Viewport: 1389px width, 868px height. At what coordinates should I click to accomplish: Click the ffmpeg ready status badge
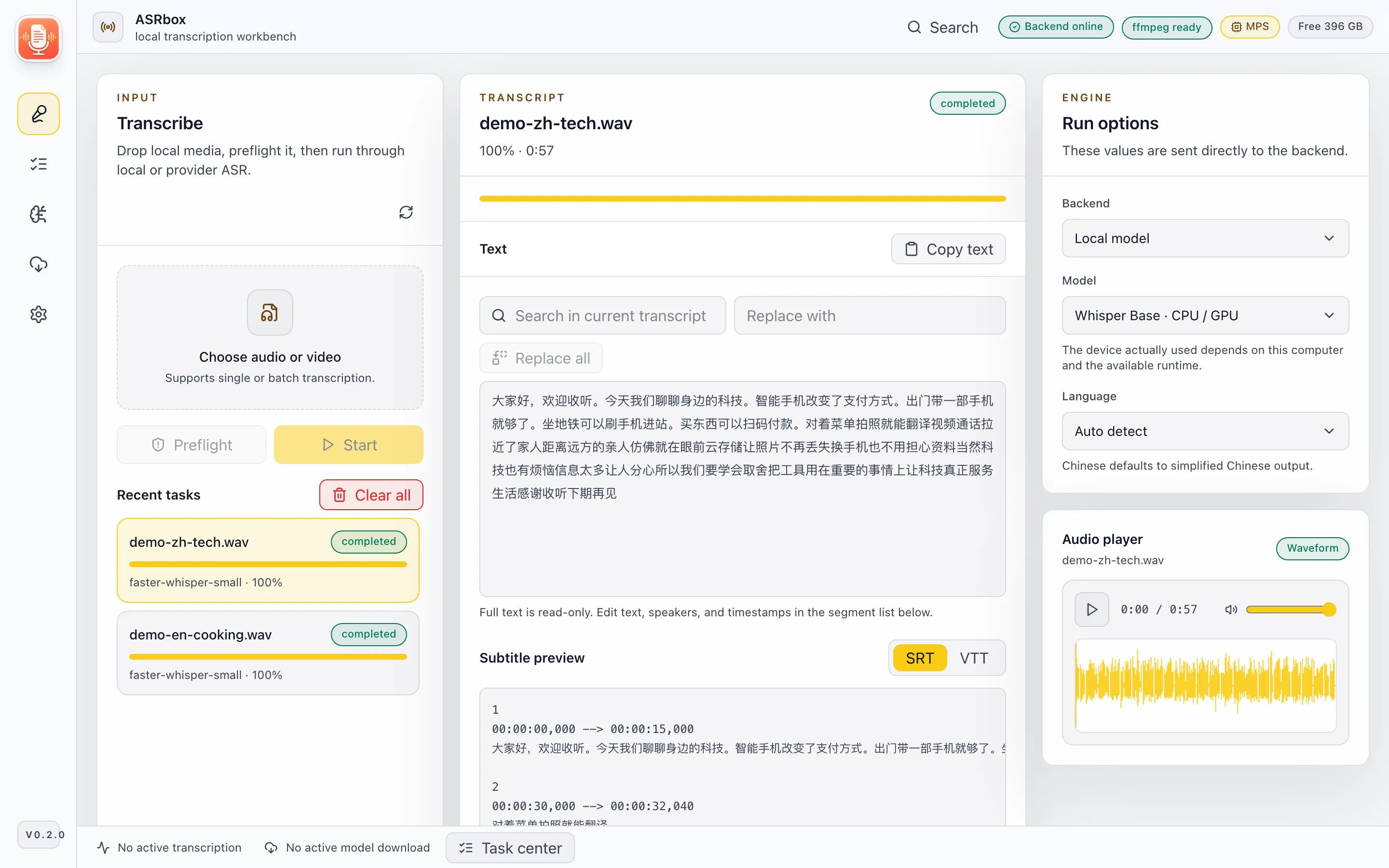[1166, 27]
